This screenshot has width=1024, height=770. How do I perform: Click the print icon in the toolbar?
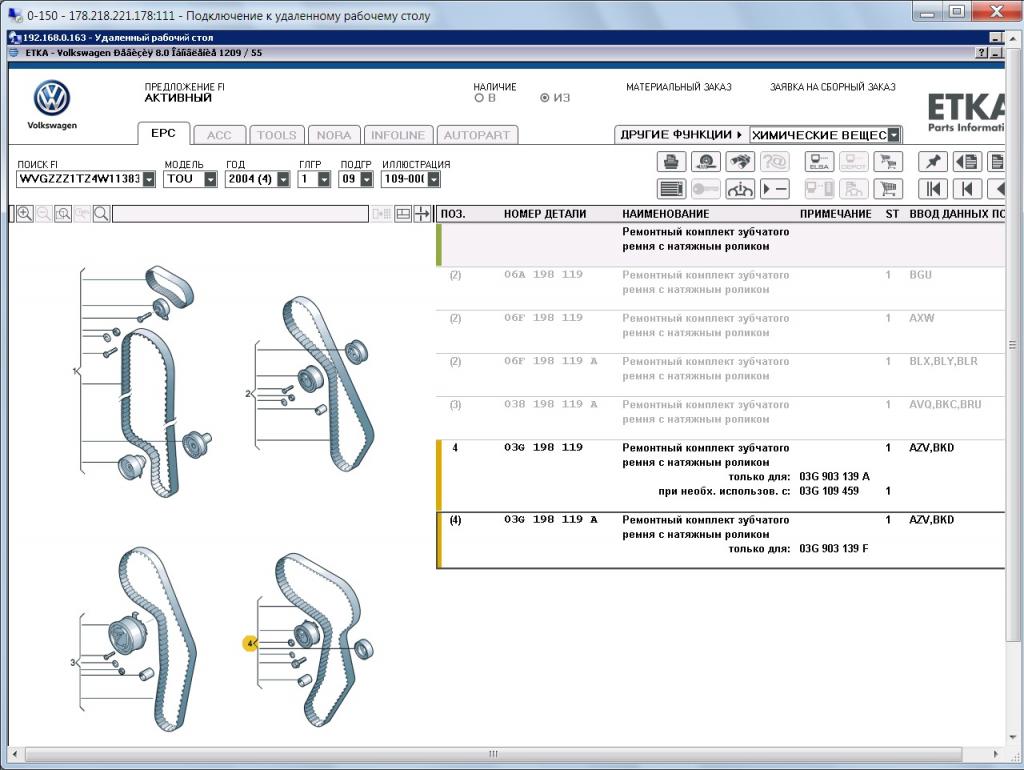[x=671, y=161]
